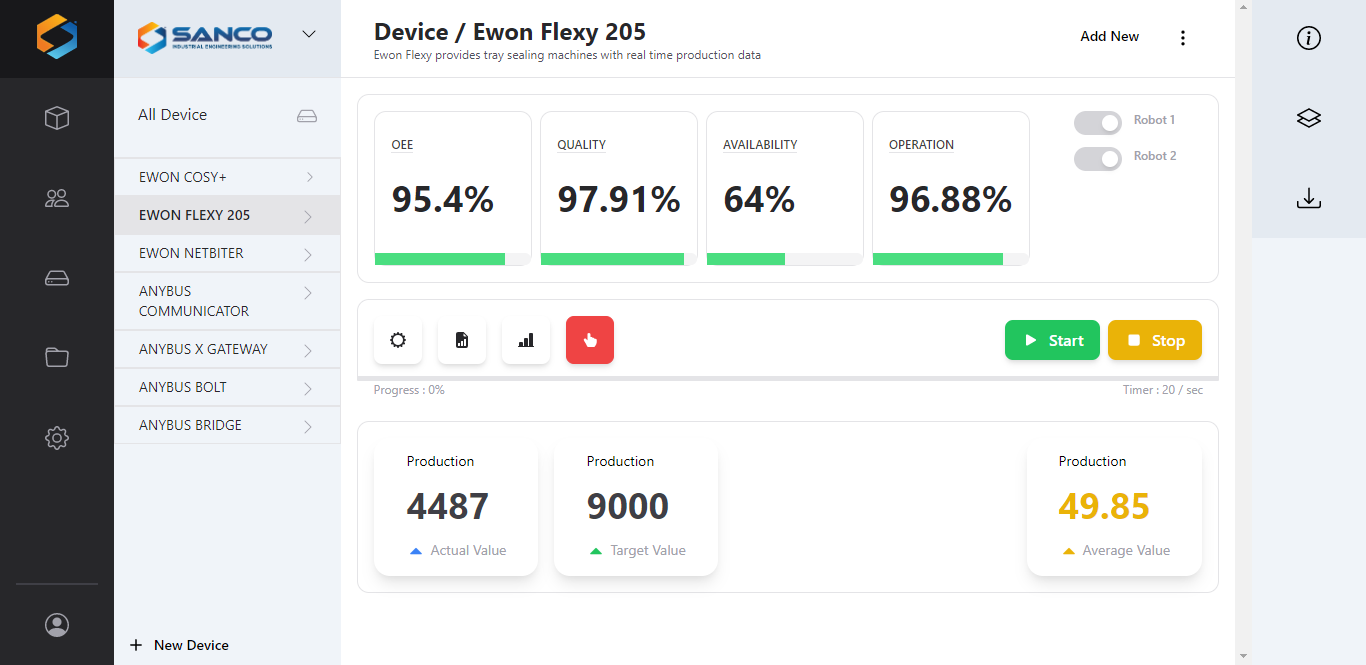The image size is (1366, 665).
Task: Click the red hand pointer button
Action: (590, 340)
